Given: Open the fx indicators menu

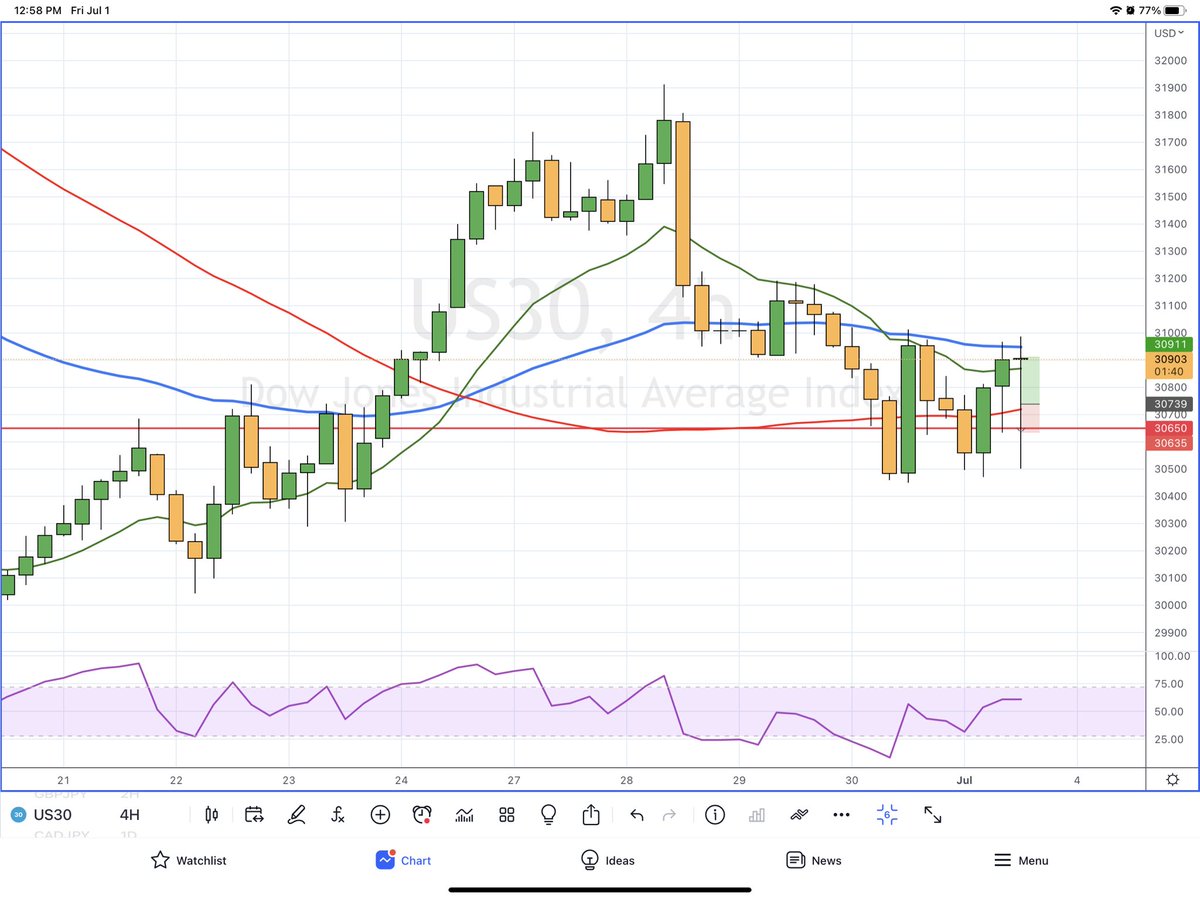Looking at the screenshot, I should click(338, 815).
